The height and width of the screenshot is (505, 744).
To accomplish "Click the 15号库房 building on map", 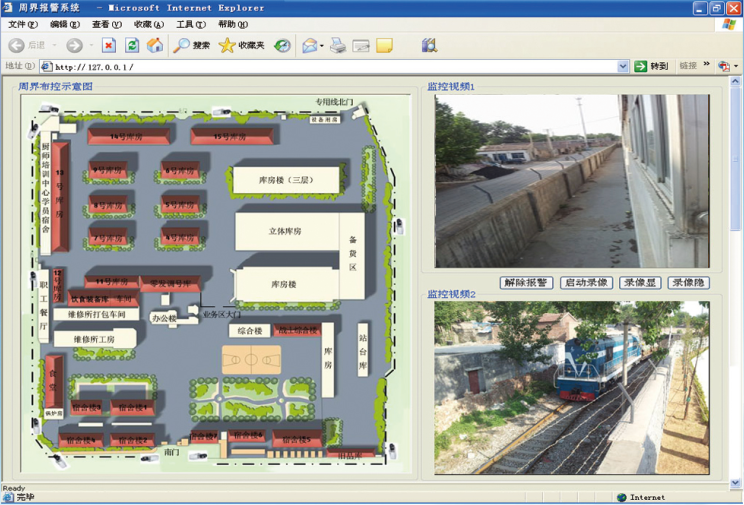I will click(232, 136).
